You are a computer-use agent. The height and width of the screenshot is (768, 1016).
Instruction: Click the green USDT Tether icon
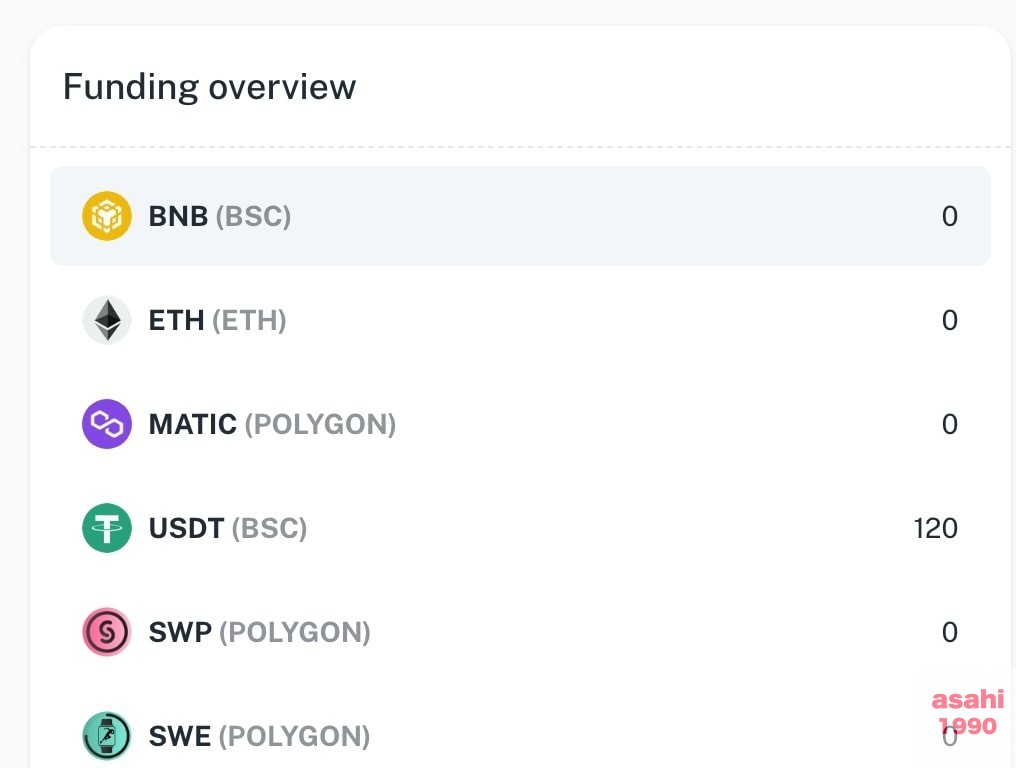click(107, 528)
